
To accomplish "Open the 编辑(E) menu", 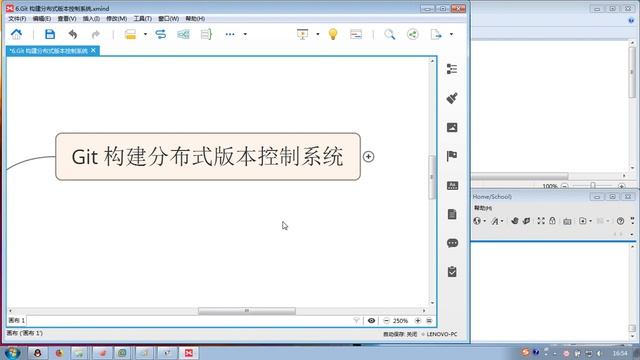I will [x=42, y=19].
